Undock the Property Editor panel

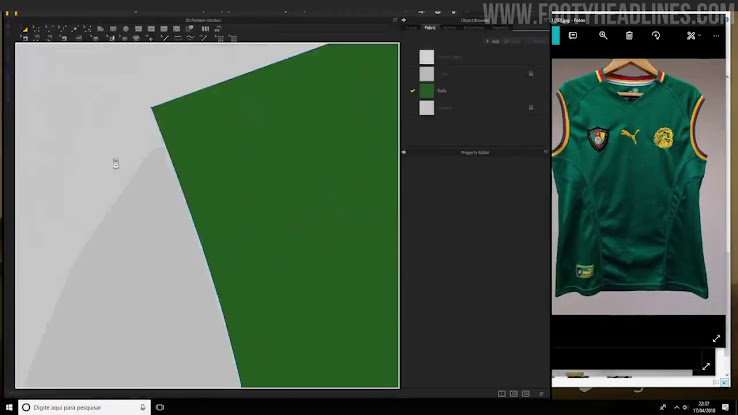click(x=546, y=152)
